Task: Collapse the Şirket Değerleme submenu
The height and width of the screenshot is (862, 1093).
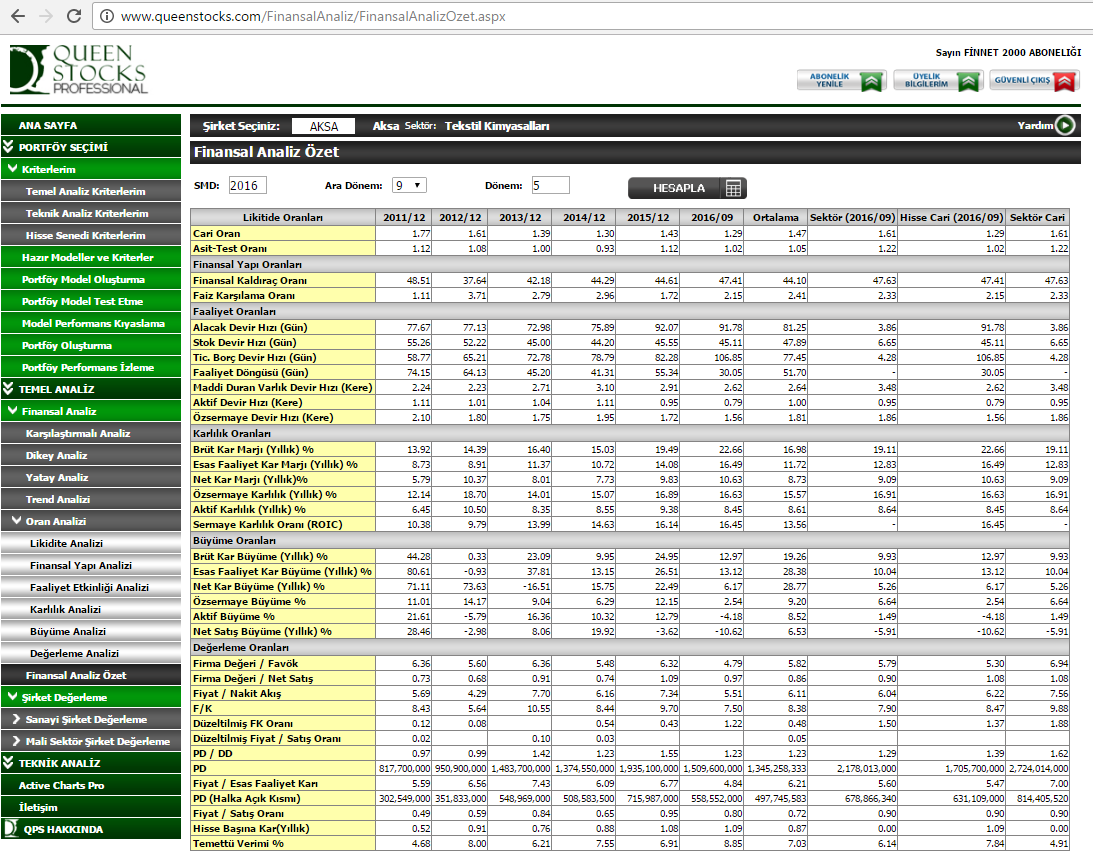Action: point(13,696)
